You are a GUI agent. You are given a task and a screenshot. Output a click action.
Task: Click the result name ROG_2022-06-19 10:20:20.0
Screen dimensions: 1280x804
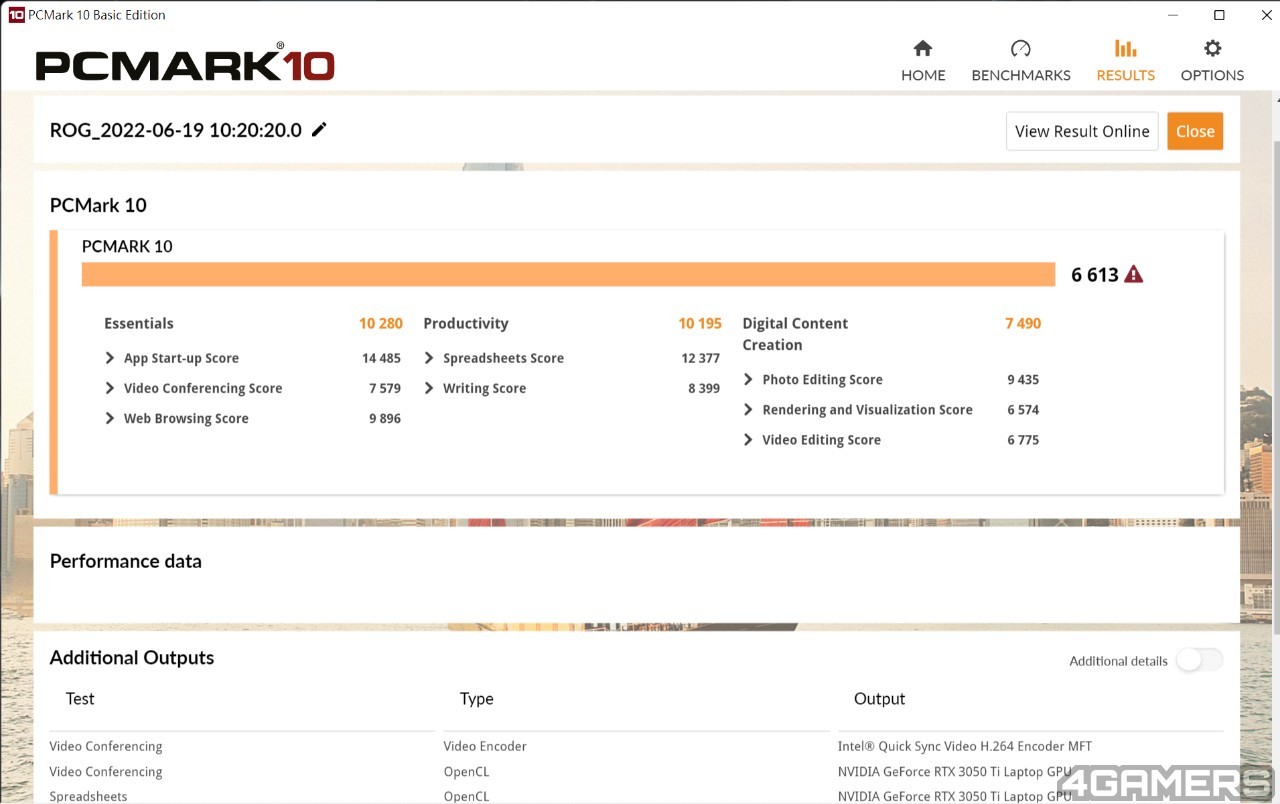click(176, 130)
